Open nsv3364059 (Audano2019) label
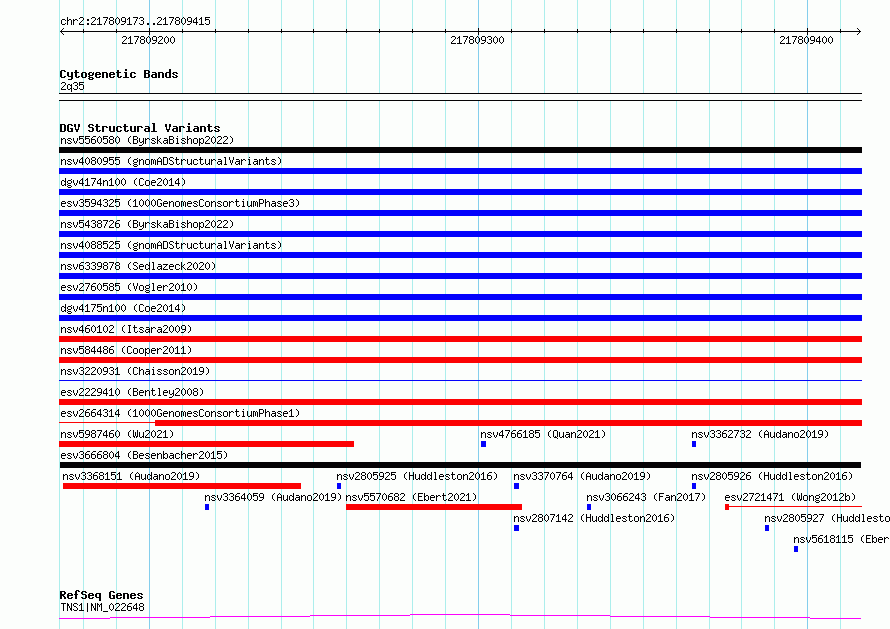 click(273, 497)
